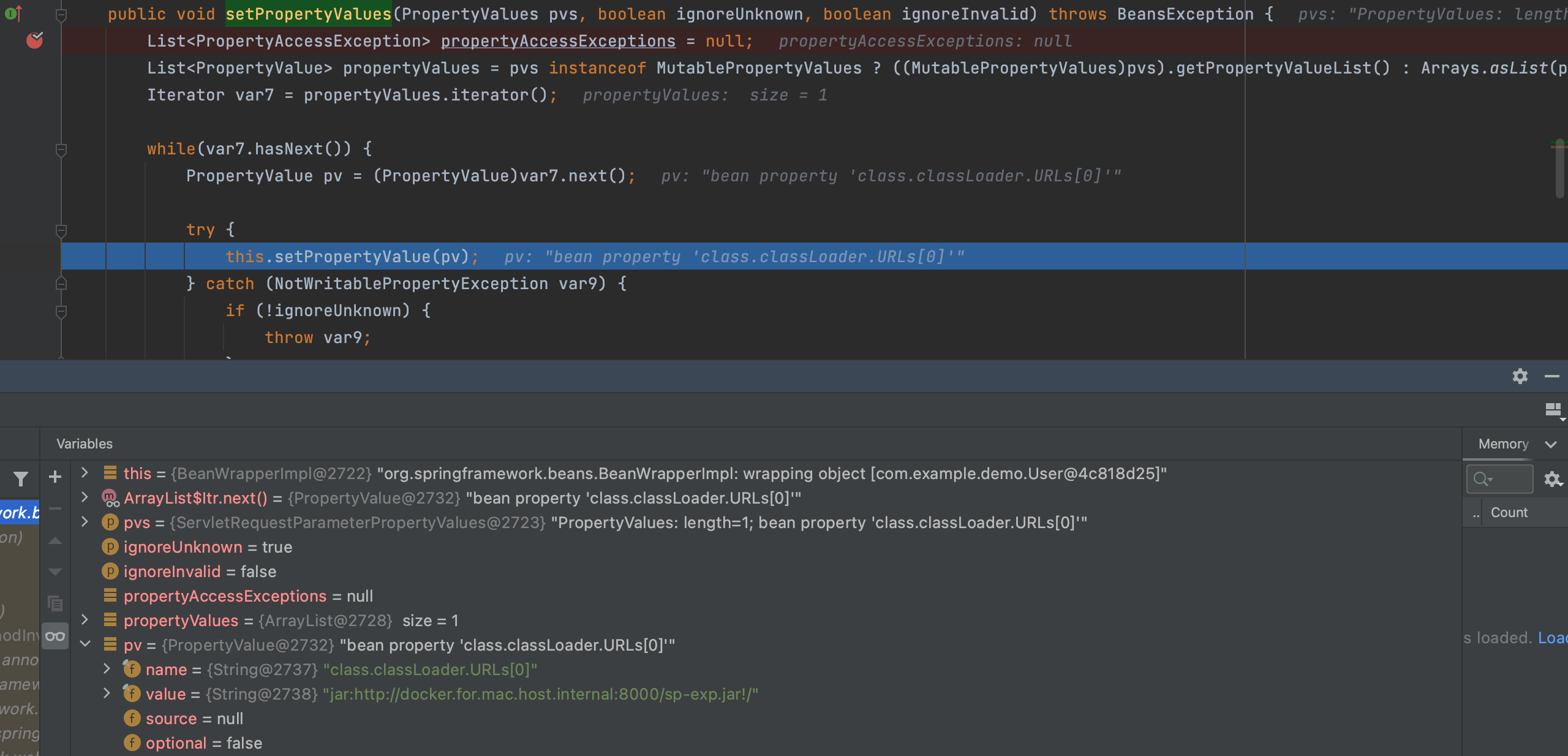1568x756 pixels.
Task: Collapse the pv PropertyValue node
Action: pyautogui.click(x=85, y=644)
